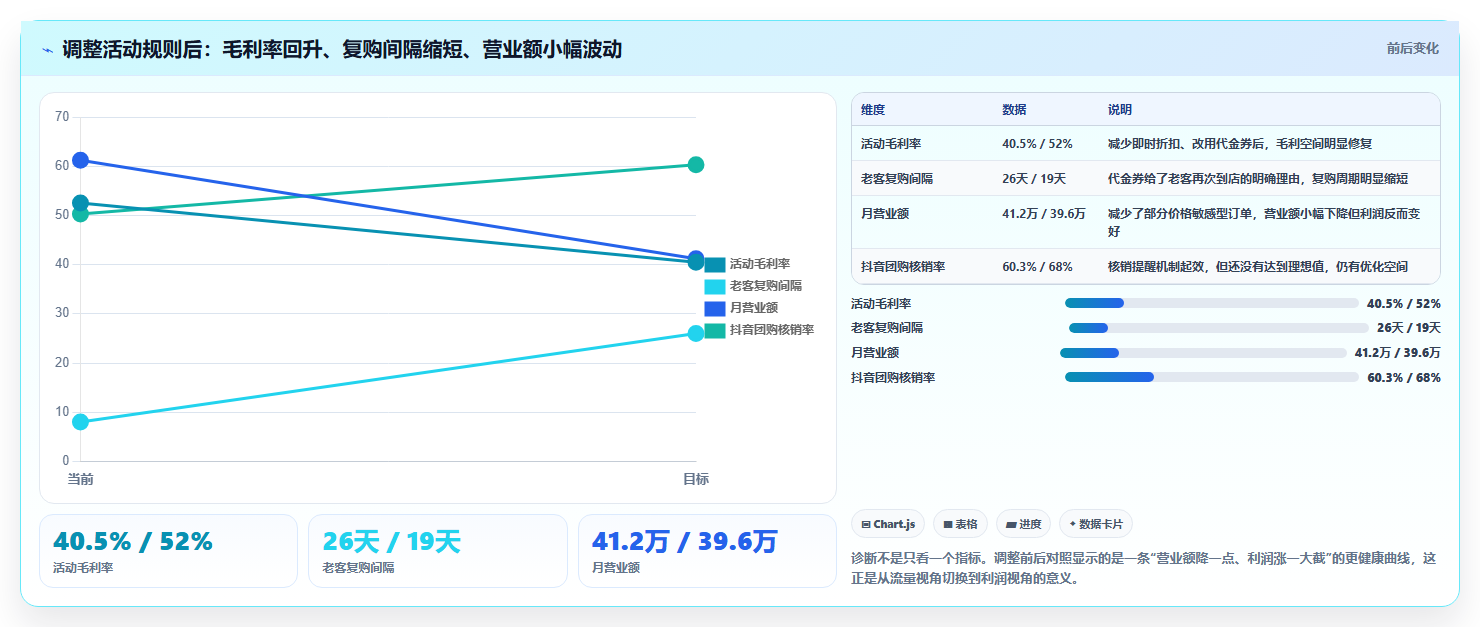The height and width of the screenshot is (627, 1480).
Task: Click 月营业额 cell in table
Action: 885,214
